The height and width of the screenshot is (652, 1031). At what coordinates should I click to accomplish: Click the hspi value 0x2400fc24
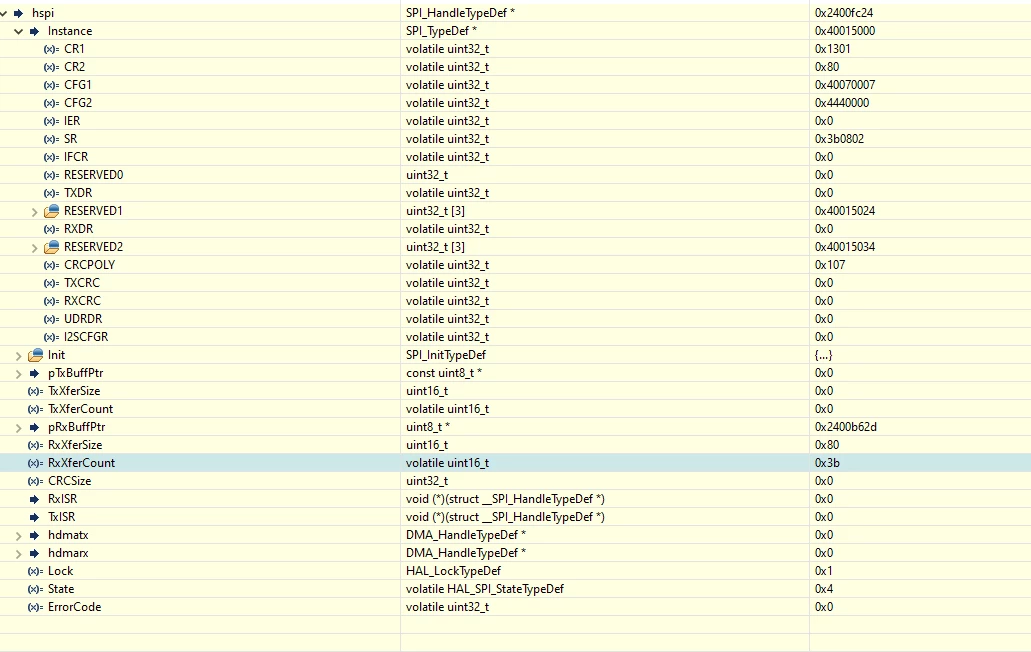click(844, 13)
